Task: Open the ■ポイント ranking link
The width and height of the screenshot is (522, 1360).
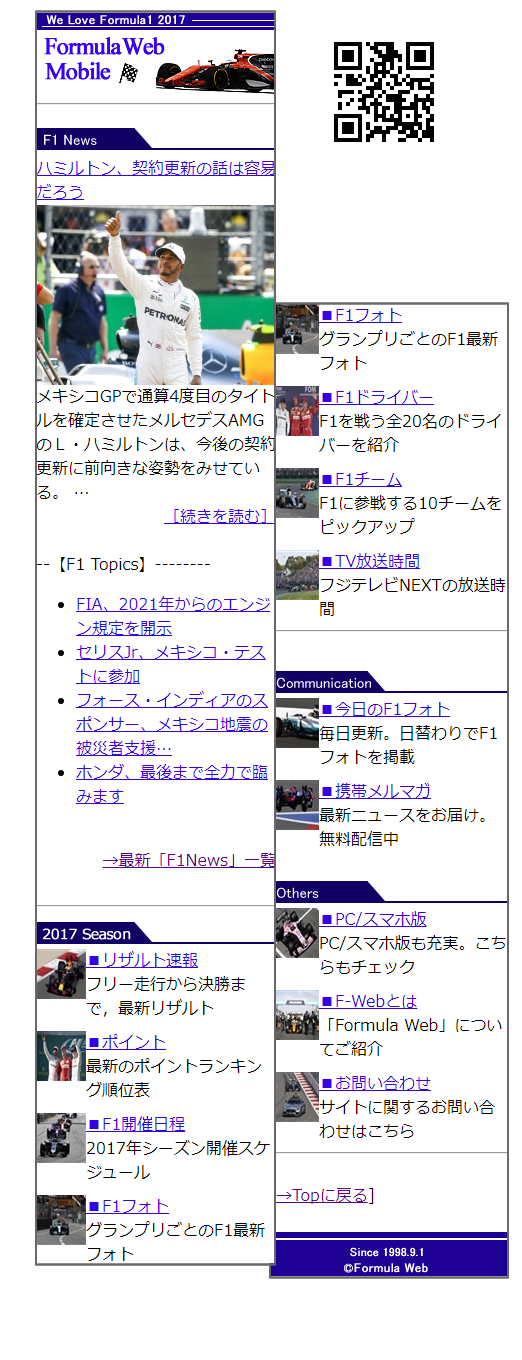Action: point(126,1042)
